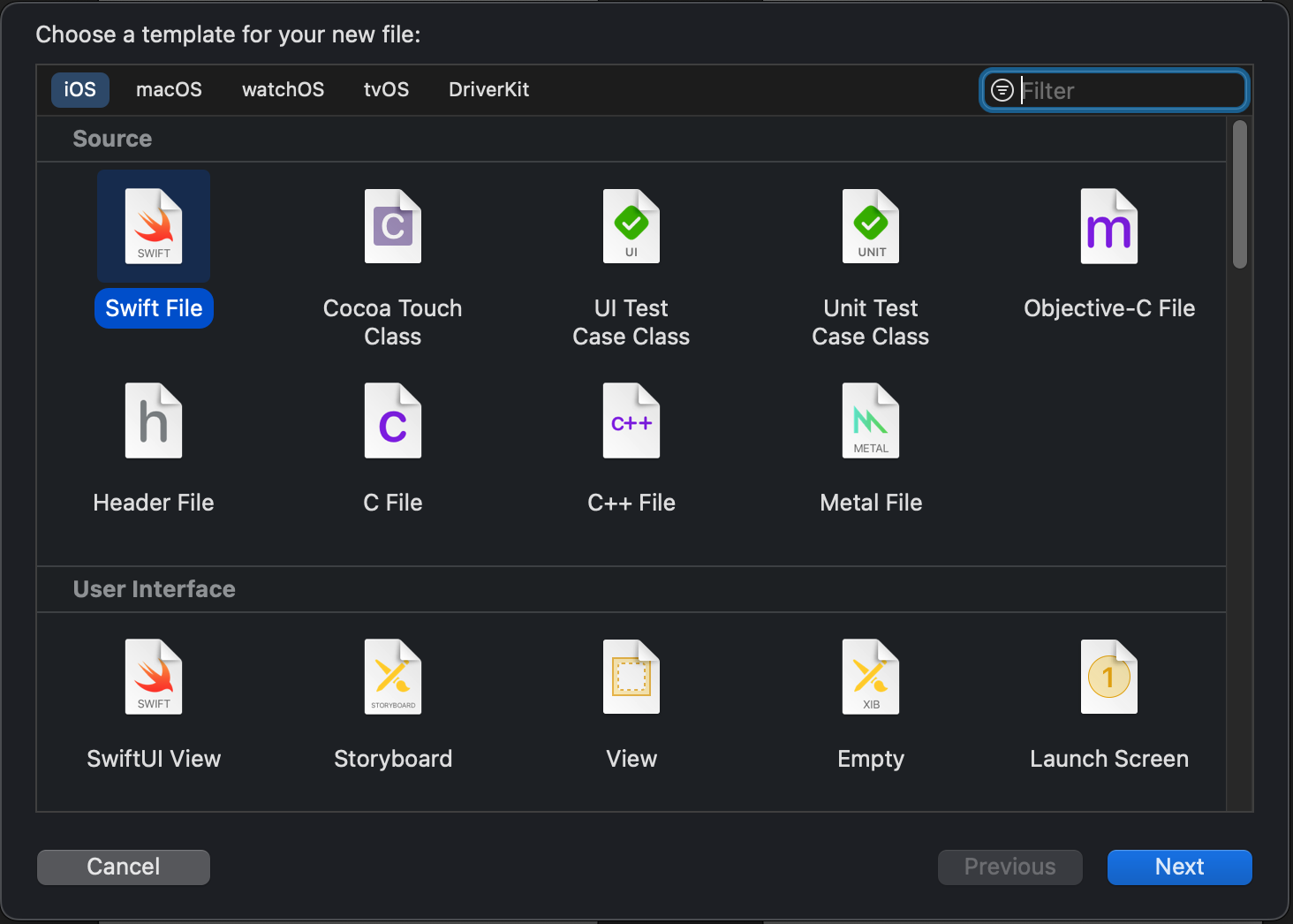
Task: Select the Unit Test Case Class icon
Action: click(871, 226)
